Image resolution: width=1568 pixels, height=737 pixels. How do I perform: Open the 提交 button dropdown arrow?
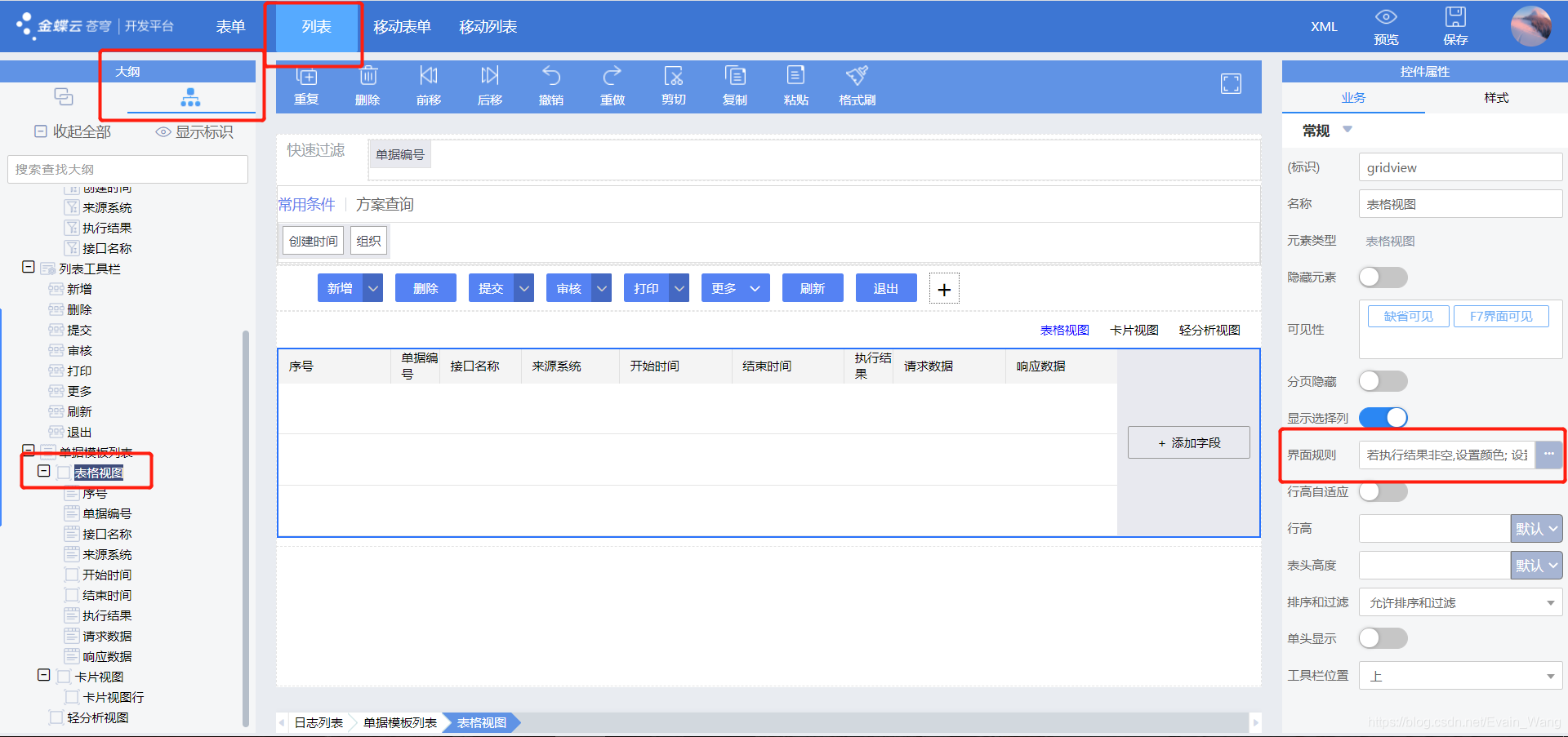(524, 288)
